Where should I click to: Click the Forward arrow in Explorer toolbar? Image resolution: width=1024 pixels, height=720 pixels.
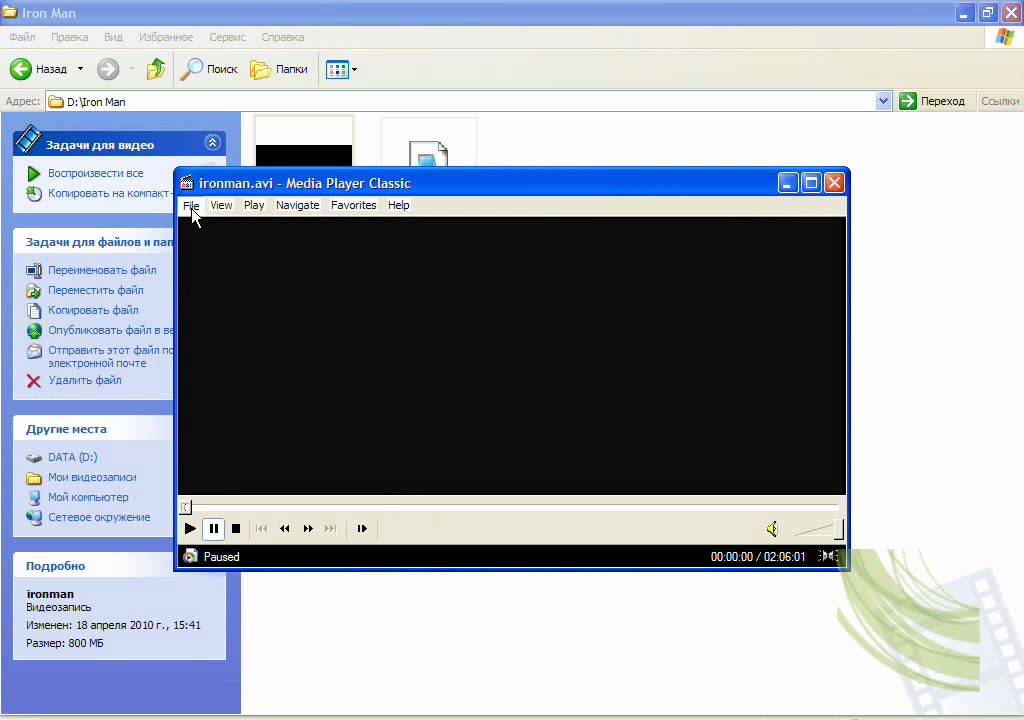[108, 69]
